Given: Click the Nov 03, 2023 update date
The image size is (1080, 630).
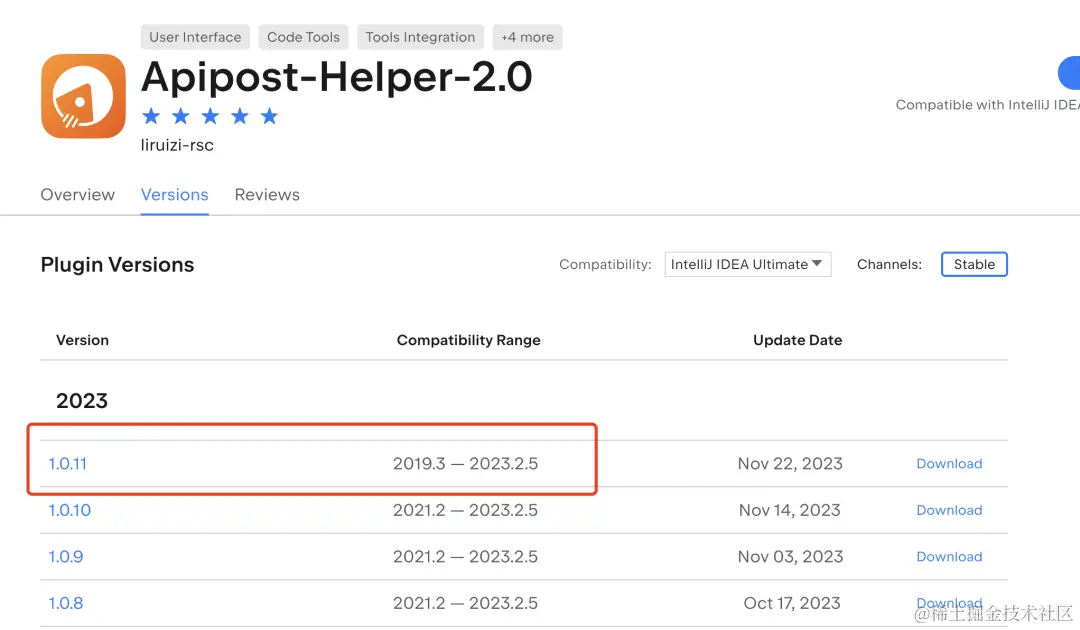Looking at the screenshot, I should 790,556.
